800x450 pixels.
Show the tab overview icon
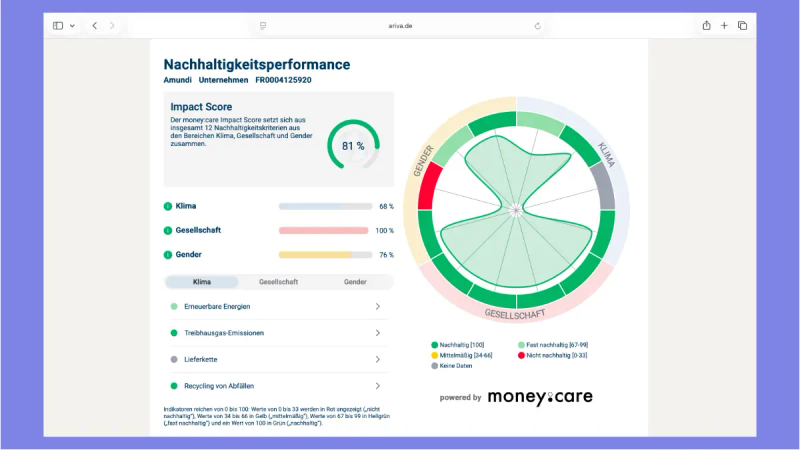[742, 26]
